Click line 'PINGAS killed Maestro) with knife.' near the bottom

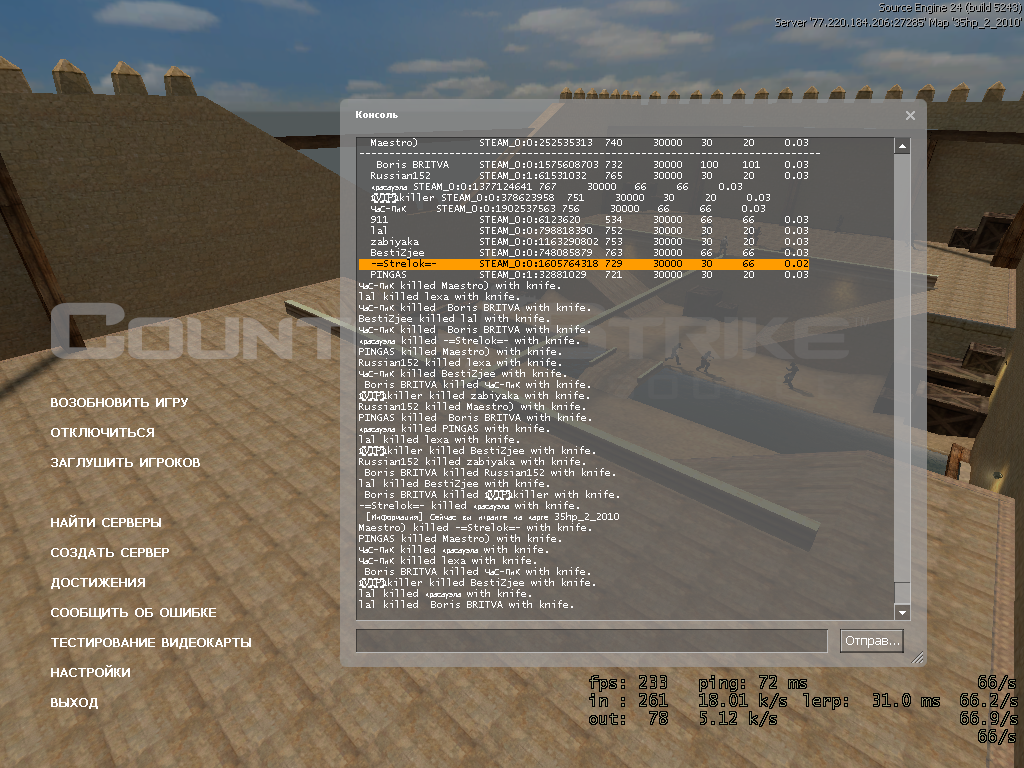(x=460, y=539)
